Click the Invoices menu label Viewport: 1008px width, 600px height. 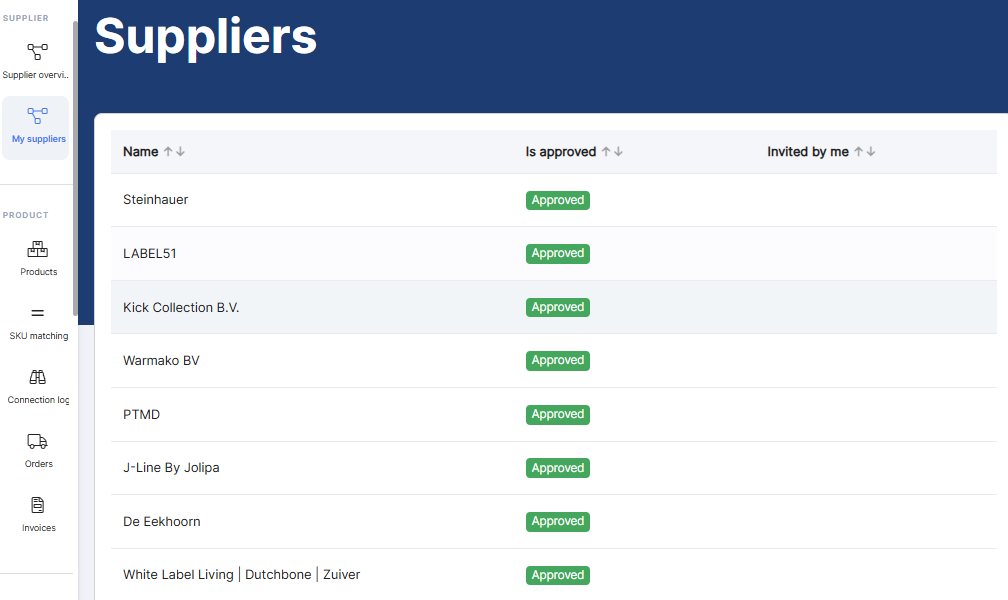coord(39,528)
